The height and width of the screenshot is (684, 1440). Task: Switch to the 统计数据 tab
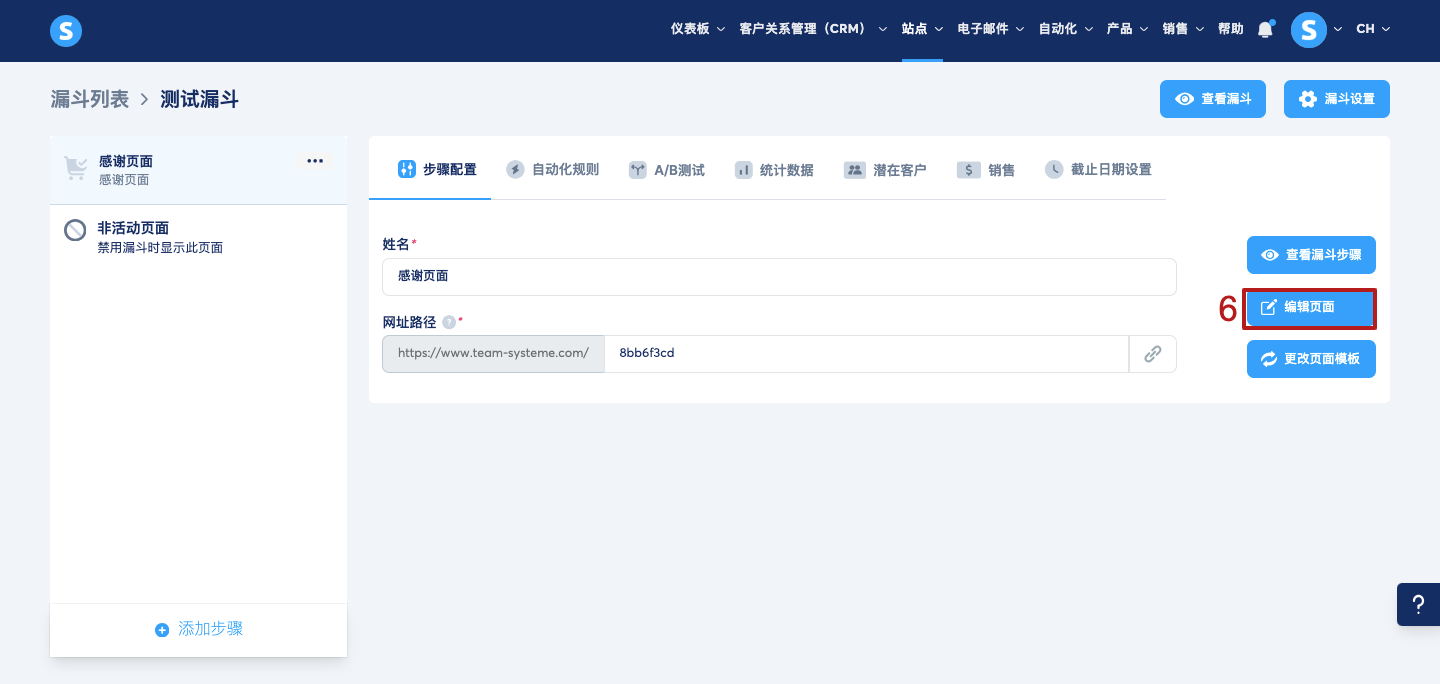click(x=774, y=170)
